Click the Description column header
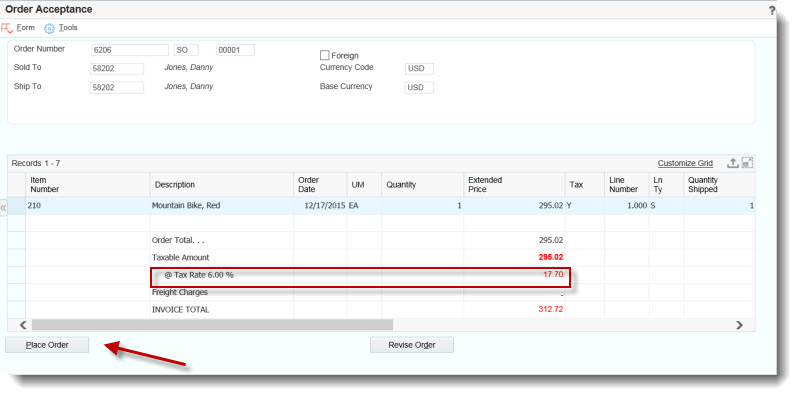Image resolution: width=800 pixels, height=398 pixels. pyautogui.click(x=222, y=185)
